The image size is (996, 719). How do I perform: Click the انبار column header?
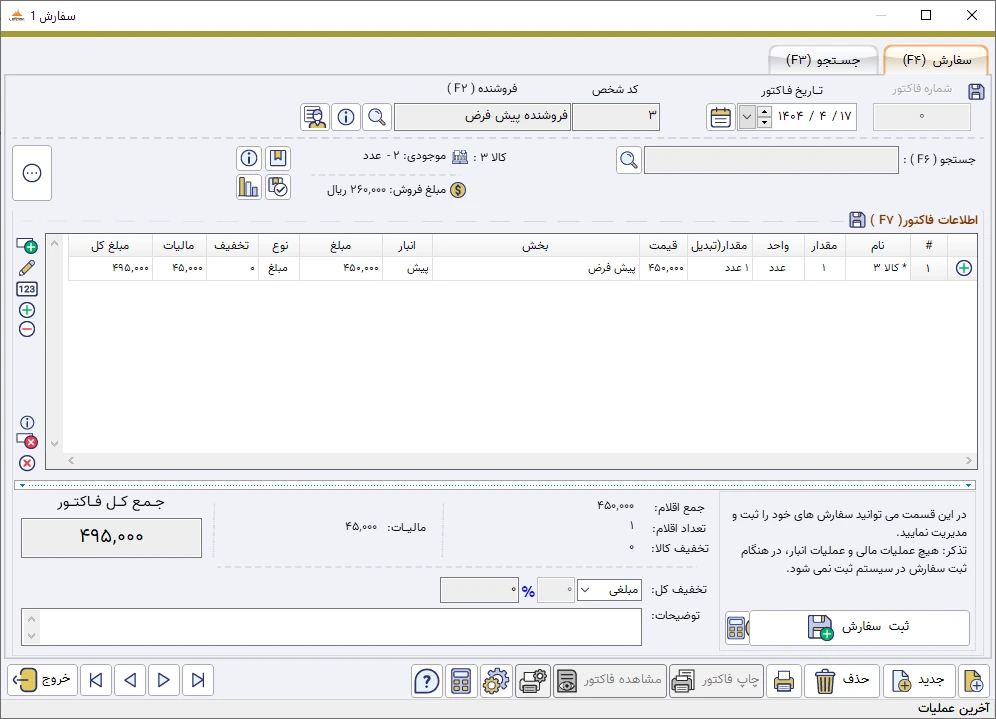[407, 246]
